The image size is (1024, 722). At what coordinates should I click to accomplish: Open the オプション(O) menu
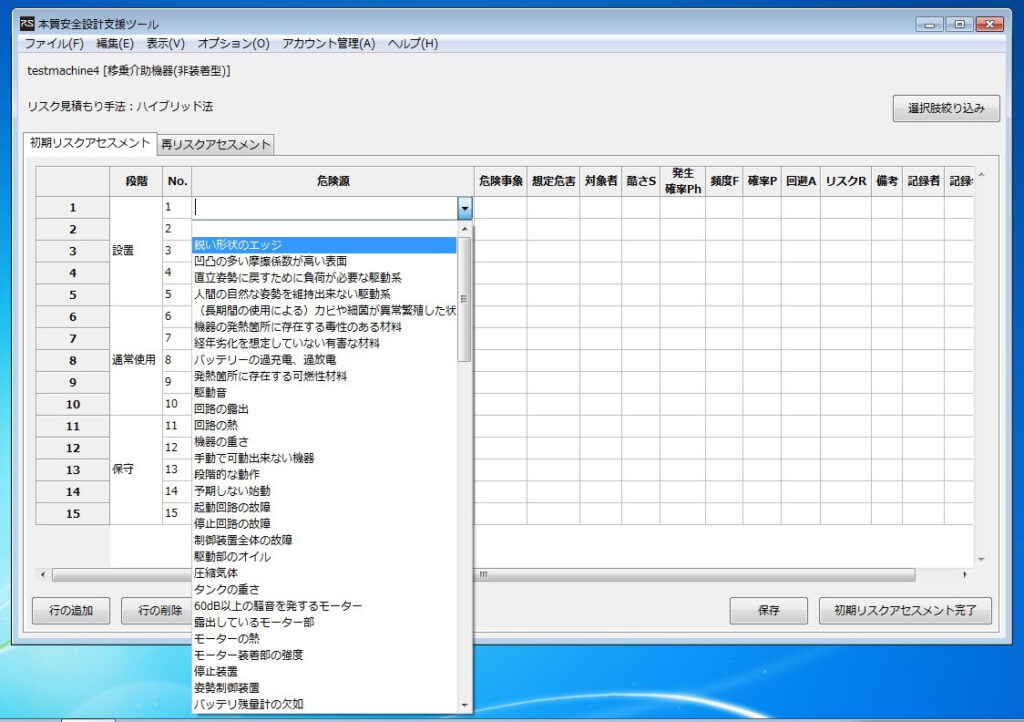pos(233,44)
